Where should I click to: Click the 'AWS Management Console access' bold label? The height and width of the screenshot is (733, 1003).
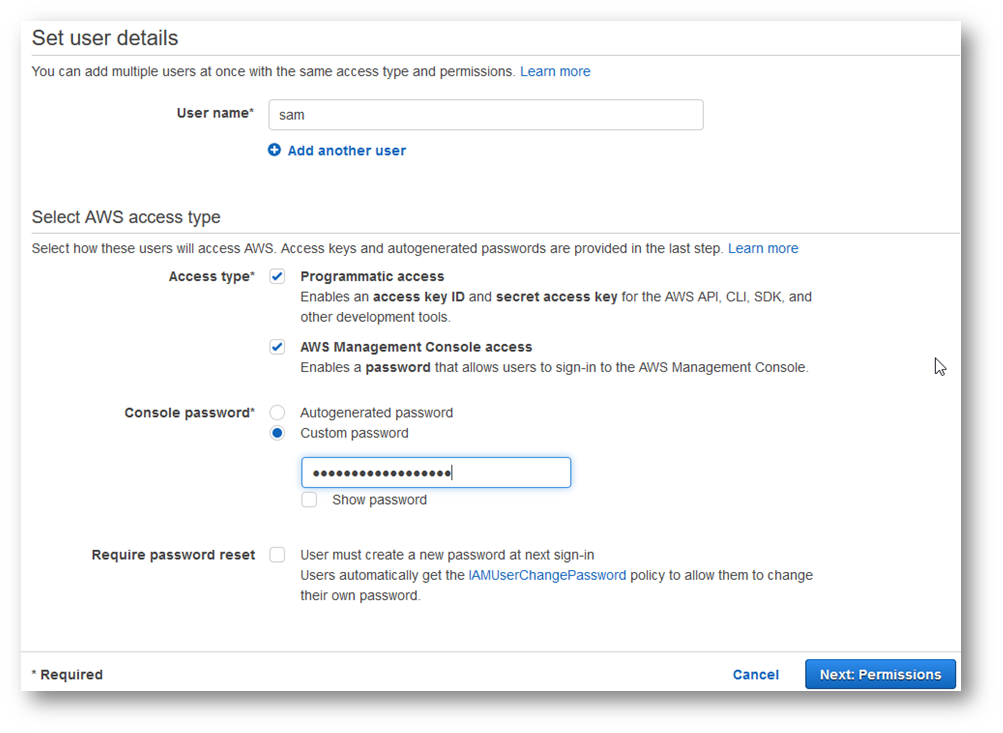click(x=416, y=347)
